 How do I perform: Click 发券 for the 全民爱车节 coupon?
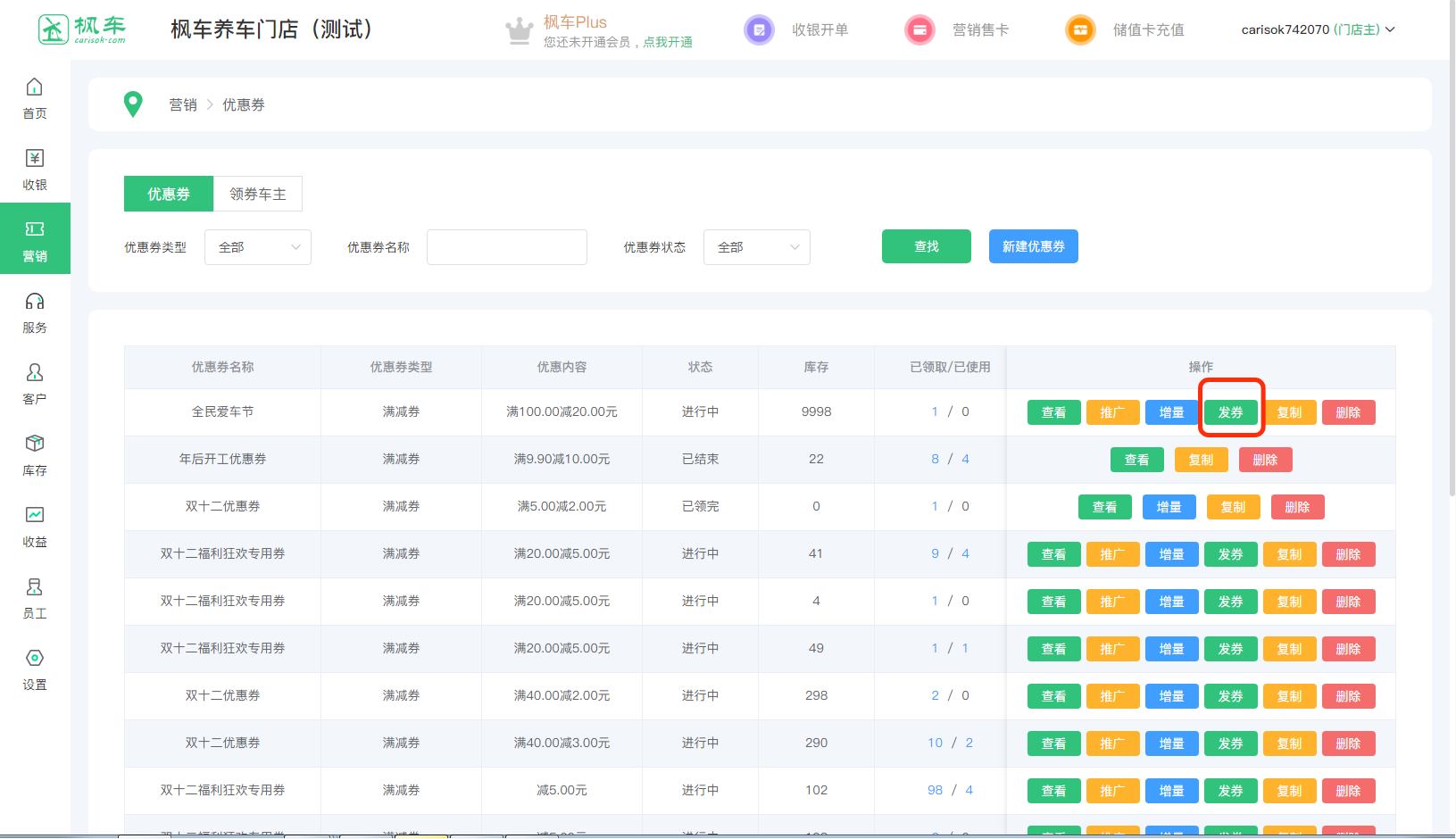pyautogui.click(x=1230, y=412)
